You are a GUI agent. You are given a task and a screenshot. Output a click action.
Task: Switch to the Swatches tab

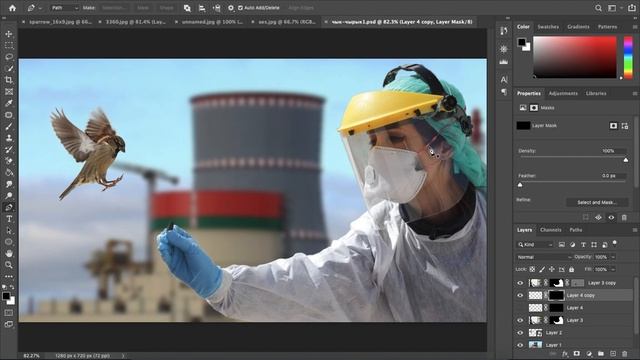coord(548,27)
